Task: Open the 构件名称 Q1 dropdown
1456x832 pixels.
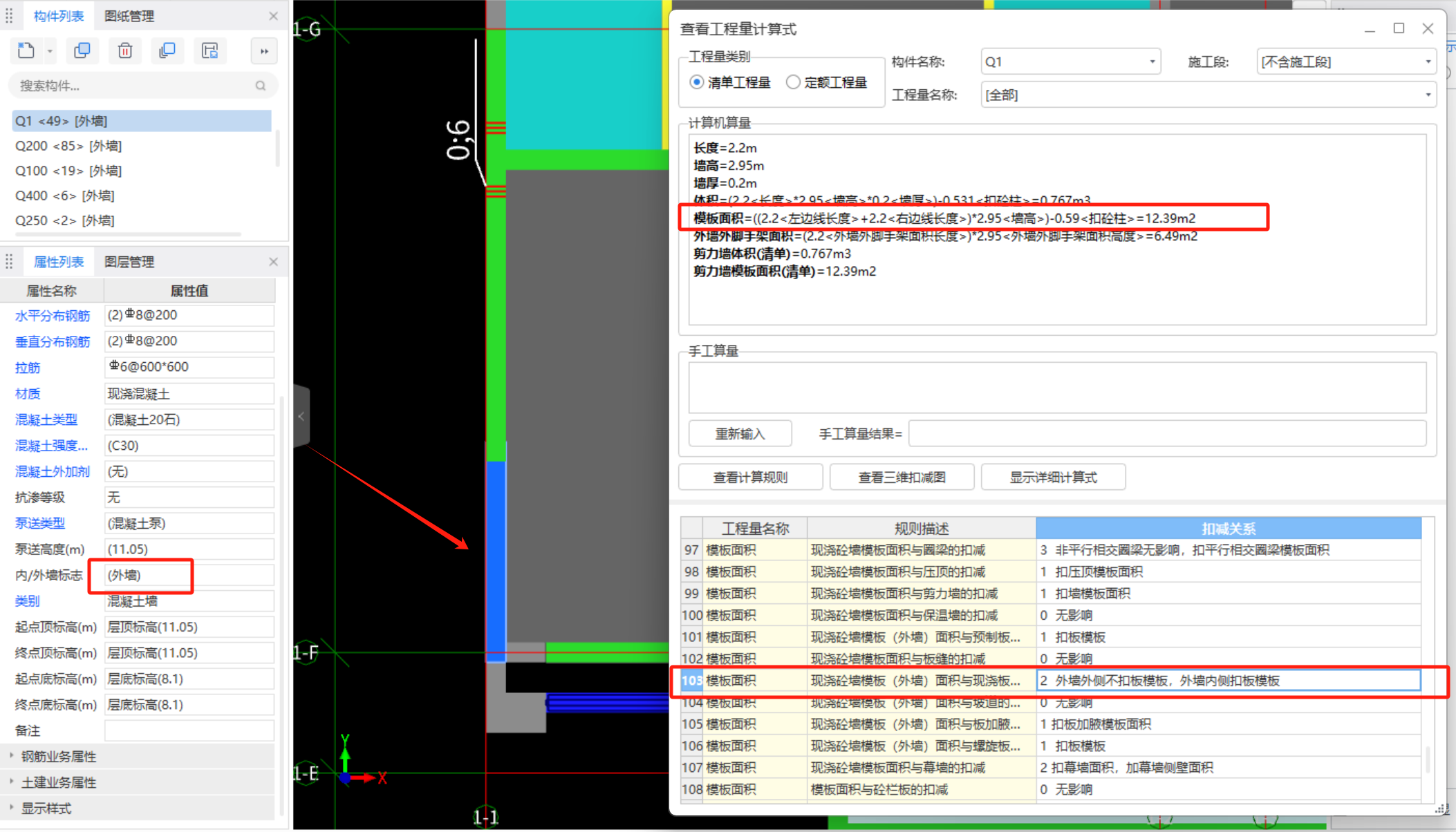Action: [1070, 62]
